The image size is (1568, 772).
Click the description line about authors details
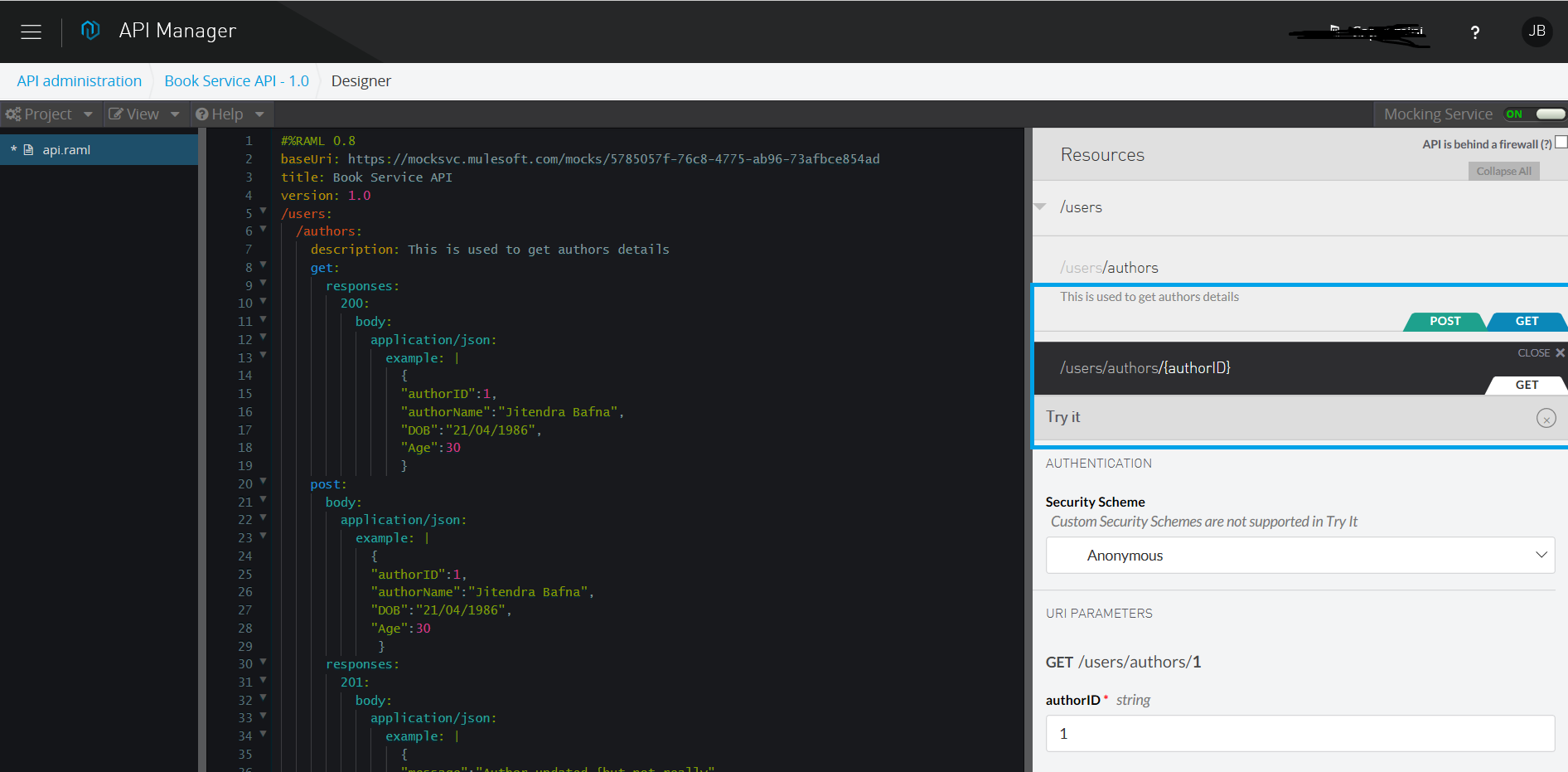(490, 250)
